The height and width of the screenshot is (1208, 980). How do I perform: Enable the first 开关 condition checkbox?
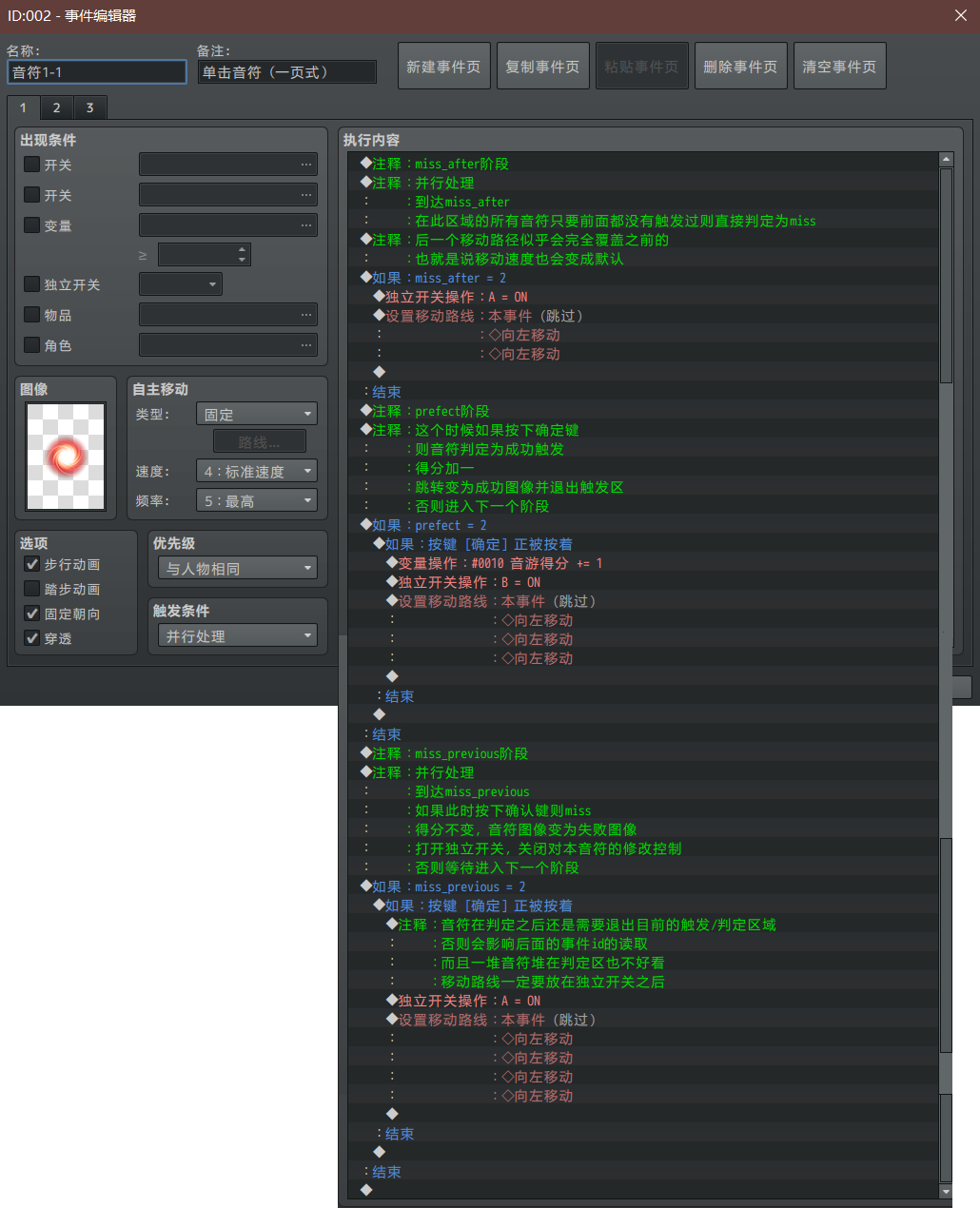pos(32,165)
